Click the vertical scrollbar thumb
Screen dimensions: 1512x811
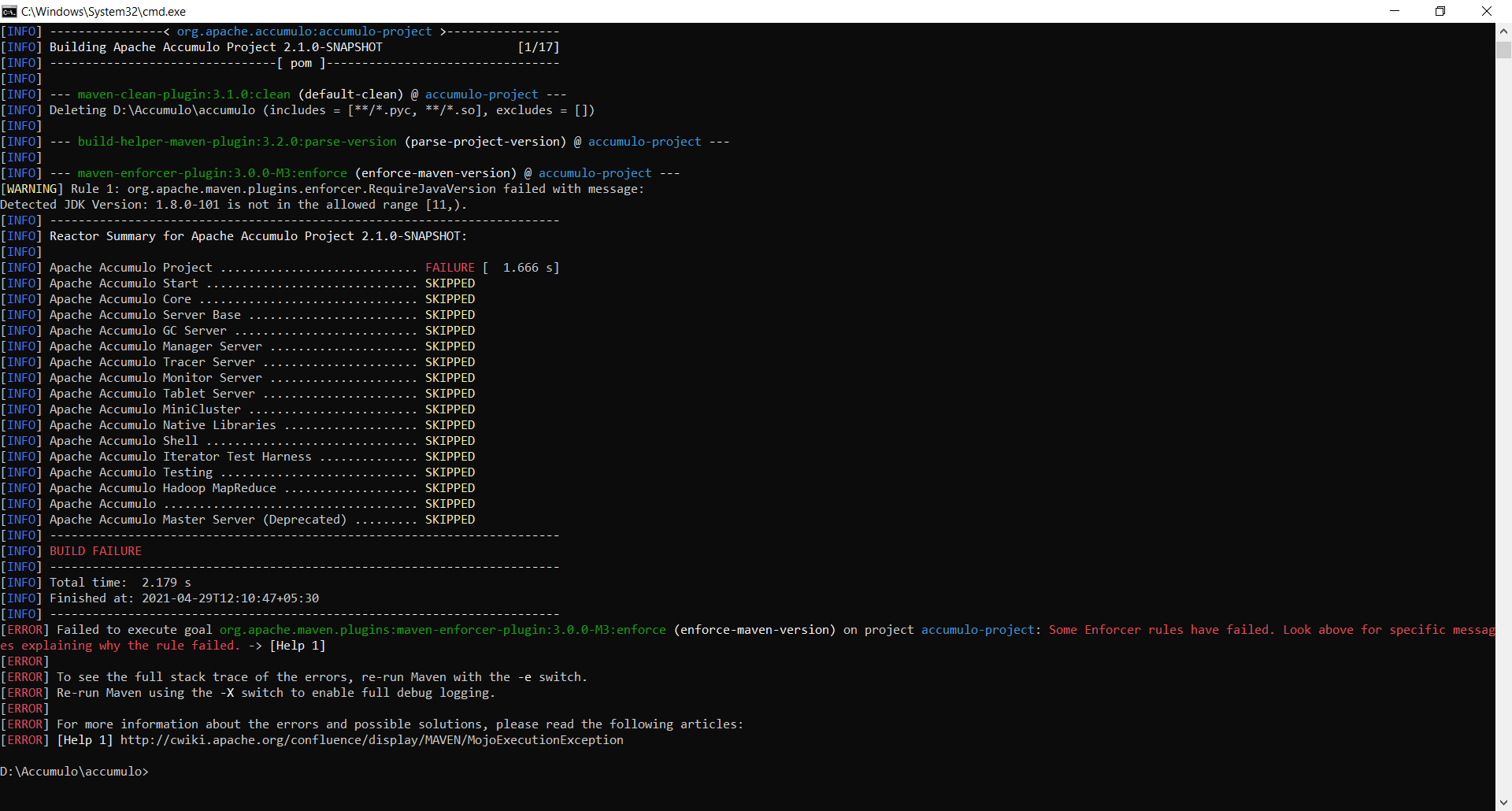[1503, 49]
